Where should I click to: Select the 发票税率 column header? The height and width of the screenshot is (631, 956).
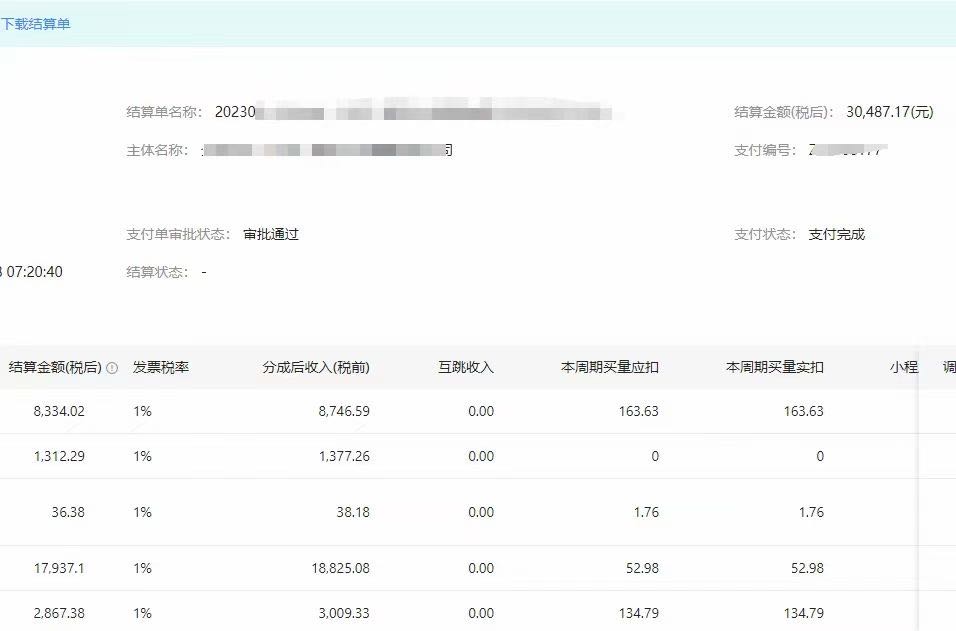pos(161,367)
